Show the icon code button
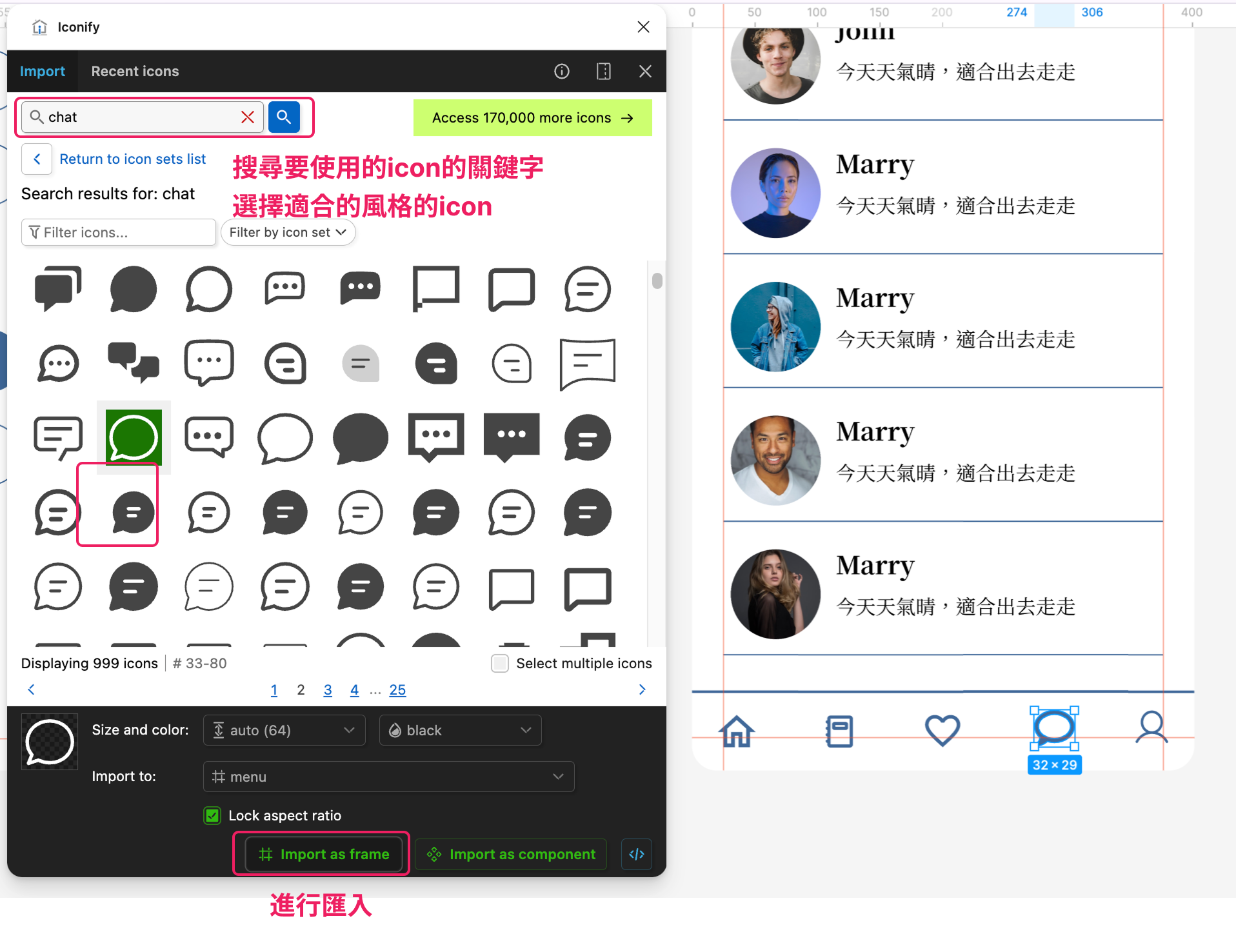 [636, 854]
